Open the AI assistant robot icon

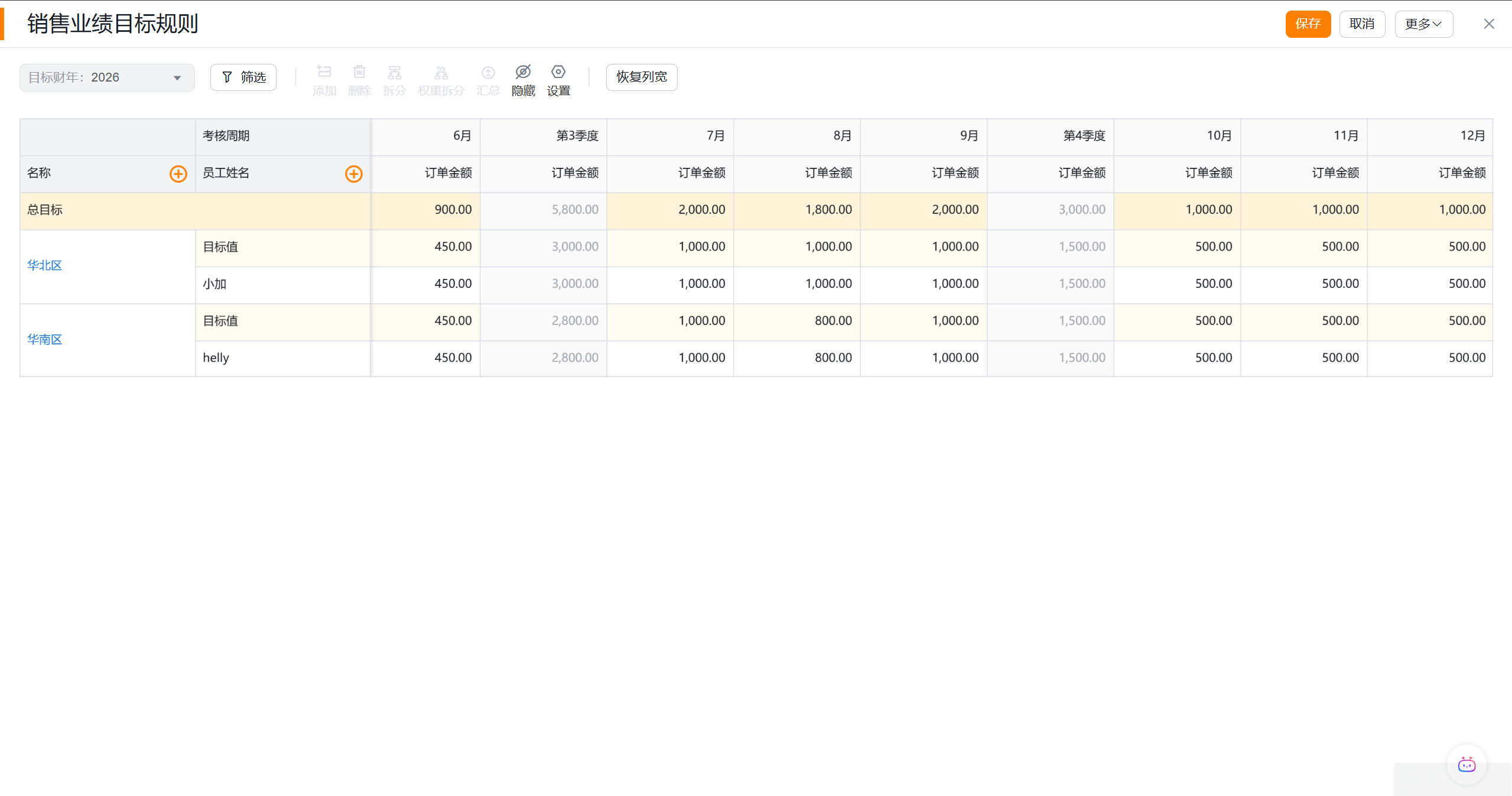click(1466, 765)
